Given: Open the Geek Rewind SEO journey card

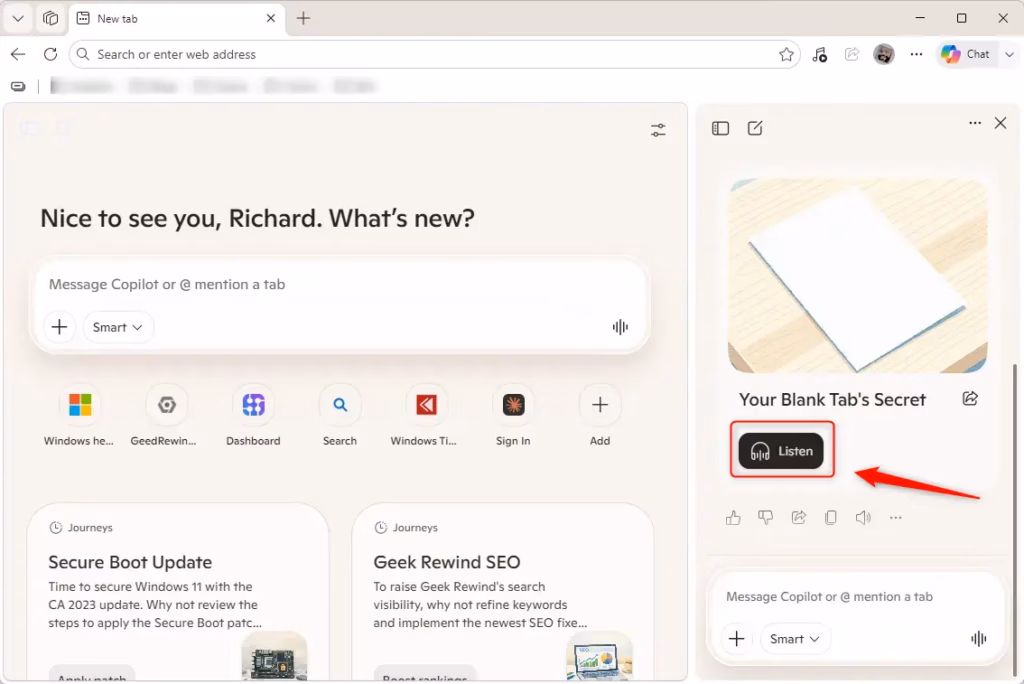Looking at the screenshot, I should (x=502, y=591).
